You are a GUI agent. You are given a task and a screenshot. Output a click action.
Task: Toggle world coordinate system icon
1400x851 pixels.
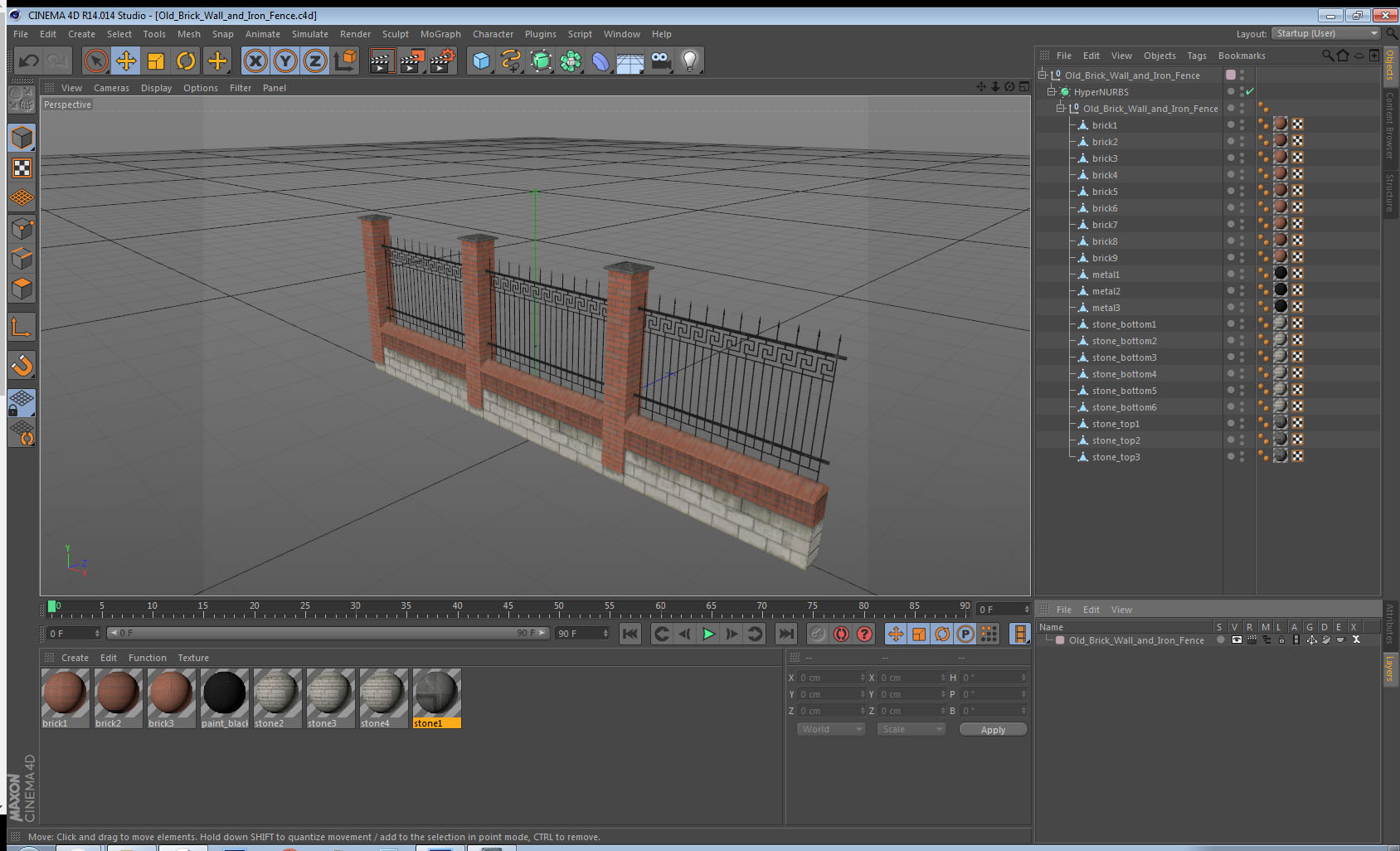click(345, 61)
